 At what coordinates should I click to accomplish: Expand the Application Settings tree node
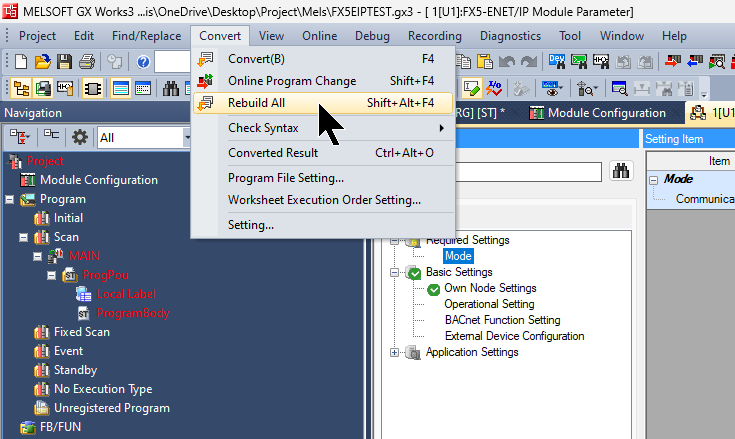tap(395, 352)
